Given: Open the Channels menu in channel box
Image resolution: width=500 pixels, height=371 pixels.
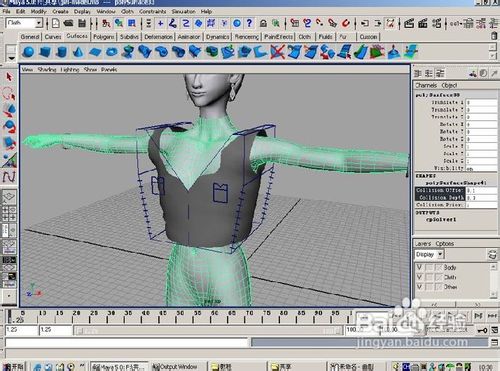Looking at the screenshot, I should [426, 85].
